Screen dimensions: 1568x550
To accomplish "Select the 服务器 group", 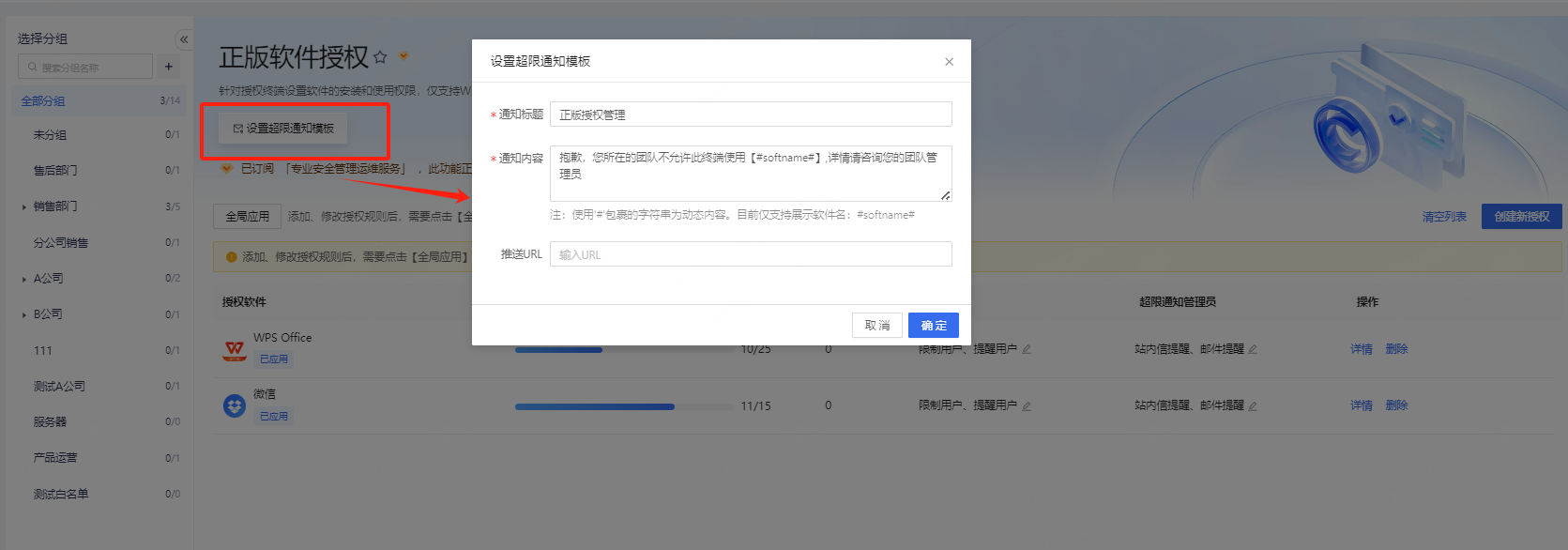I will coord(50,422).
